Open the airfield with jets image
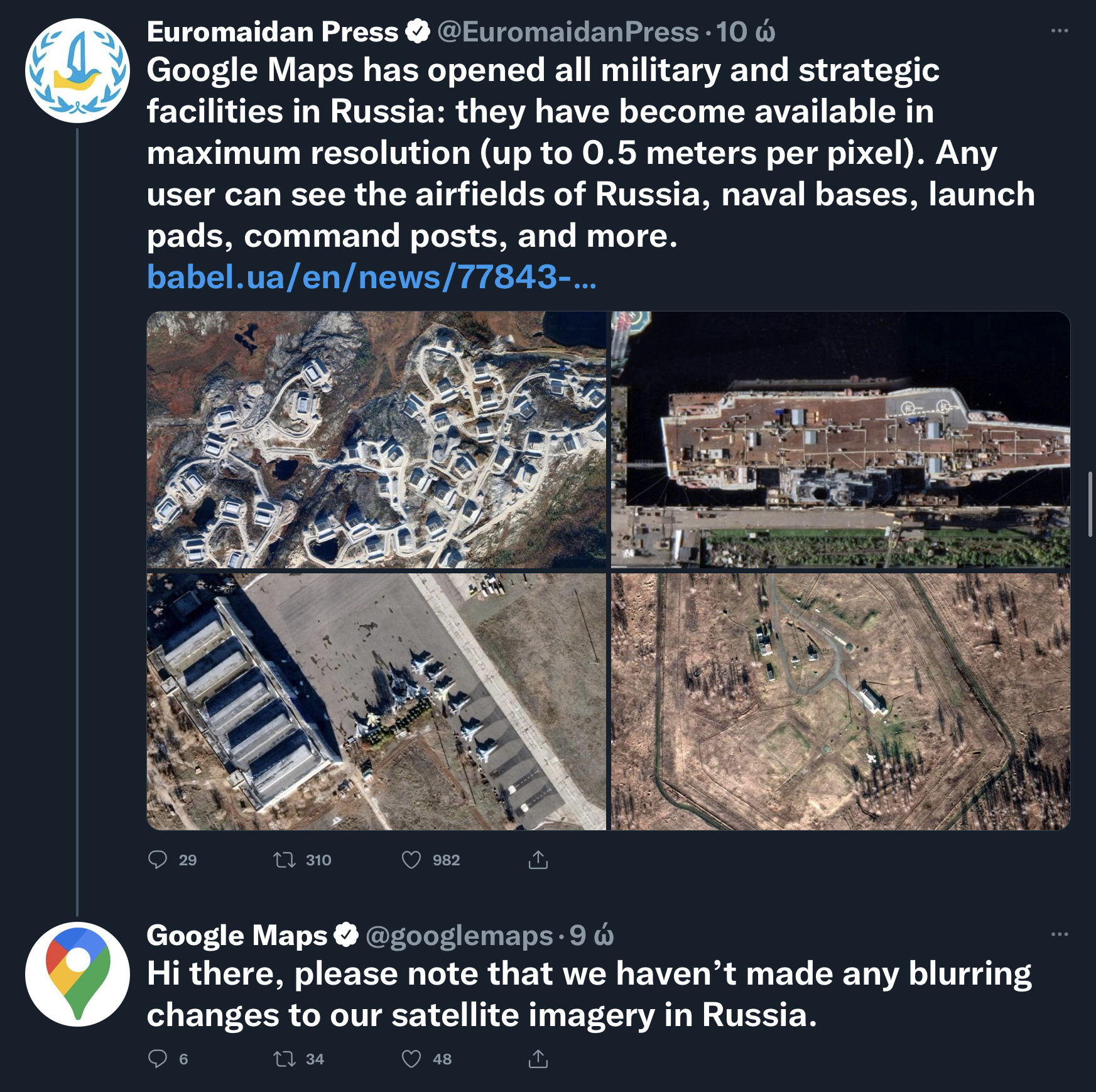The height and width of the screenshot is (1092, 1096). tap(376, 701)
